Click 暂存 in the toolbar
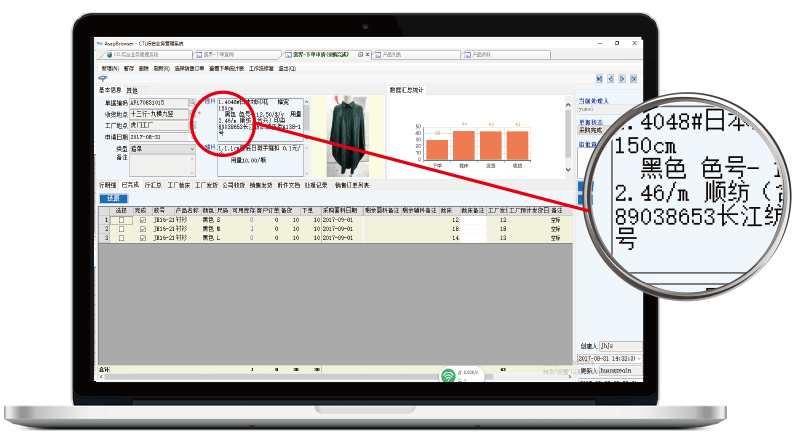The width and height of the screenshot is (800, 444). (x=129, y=68)
